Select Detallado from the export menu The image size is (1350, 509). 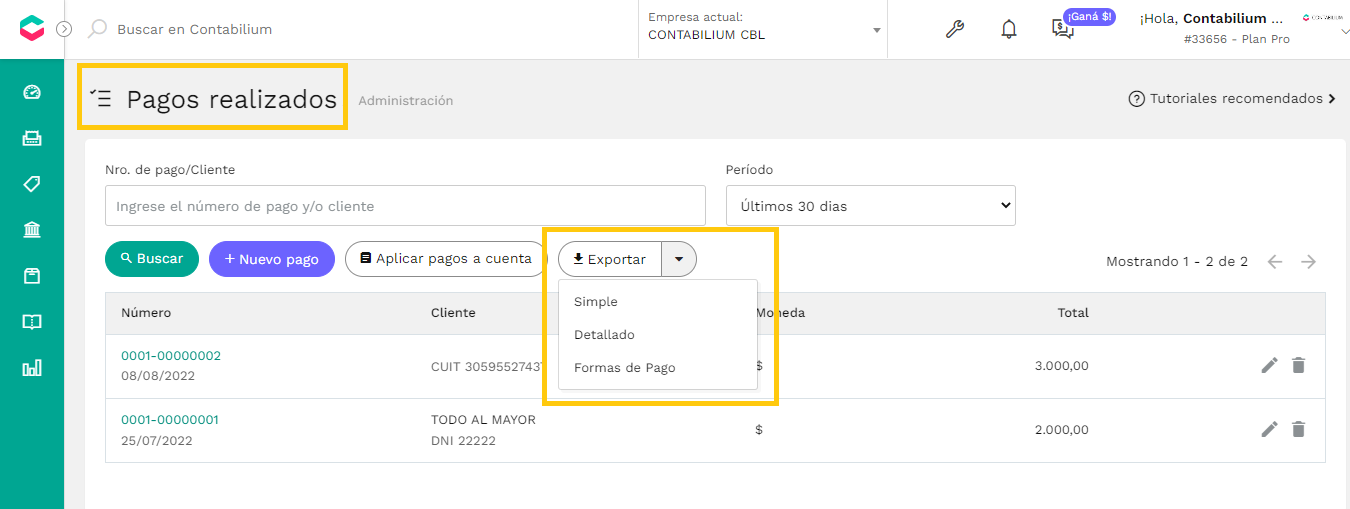pyautogui.click(x=604, y=335)
